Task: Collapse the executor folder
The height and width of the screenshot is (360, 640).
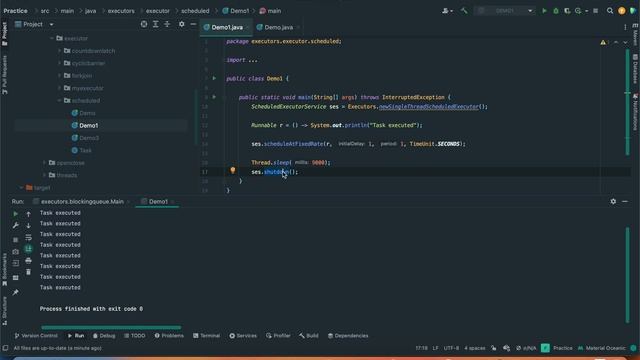Action: (52, 38)
